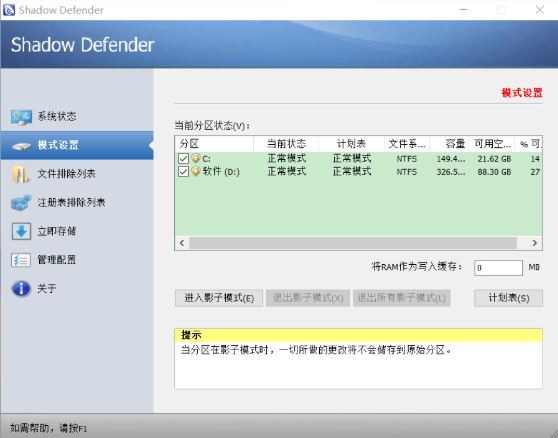Click the partition list horizontal scrollbar thumb
The image size is (558, 438).
[353, 243]
